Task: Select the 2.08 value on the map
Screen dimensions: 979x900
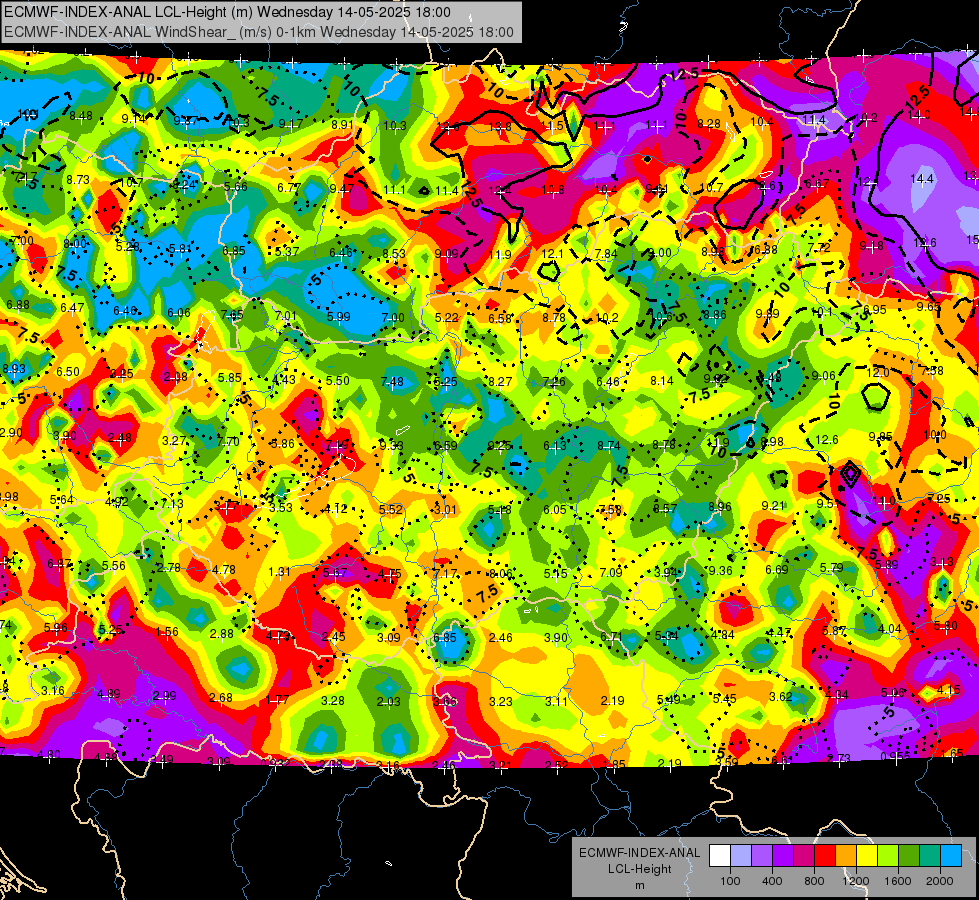Action: pyautogui.click(x=175, y=377)
